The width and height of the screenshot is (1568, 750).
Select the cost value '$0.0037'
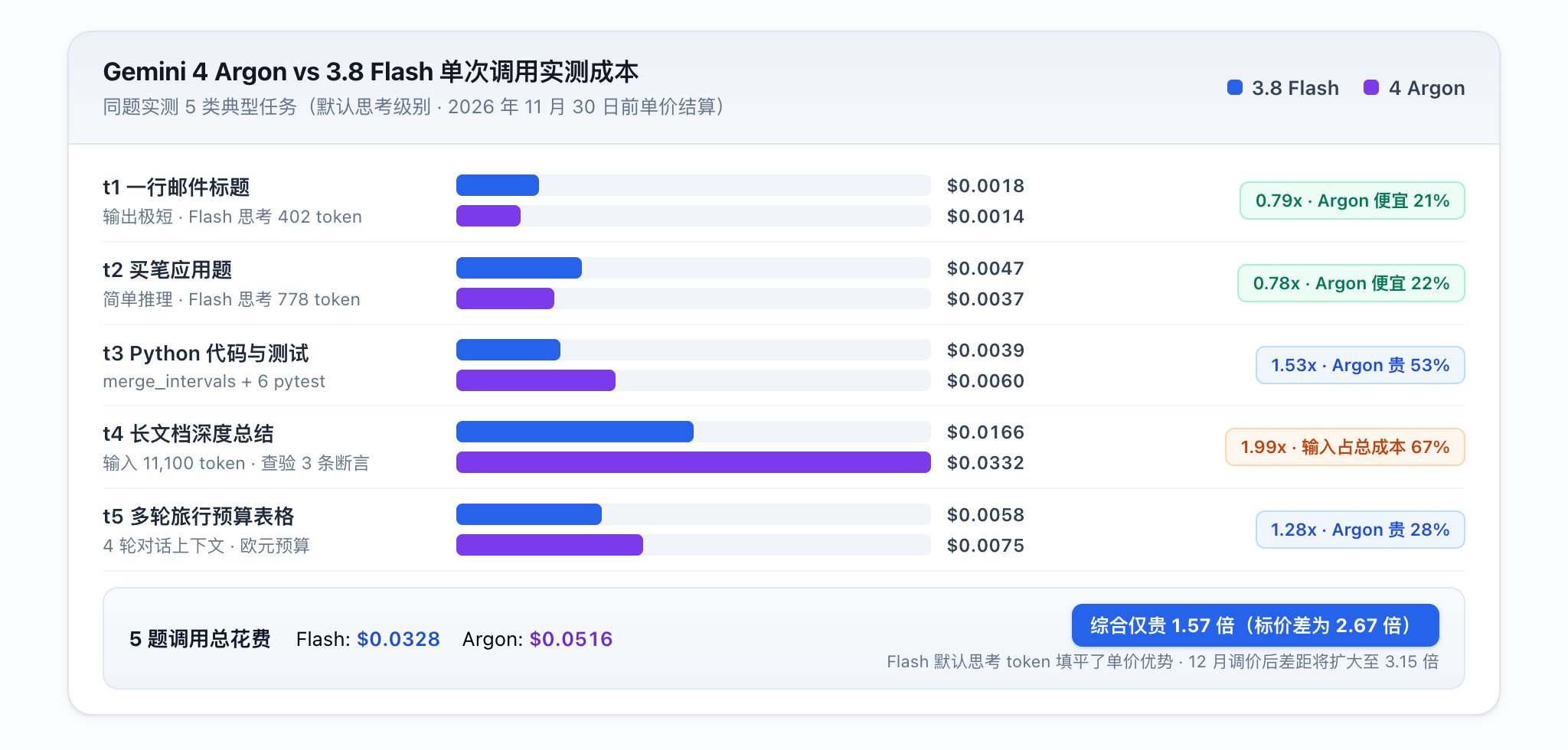tap(985, 298)
